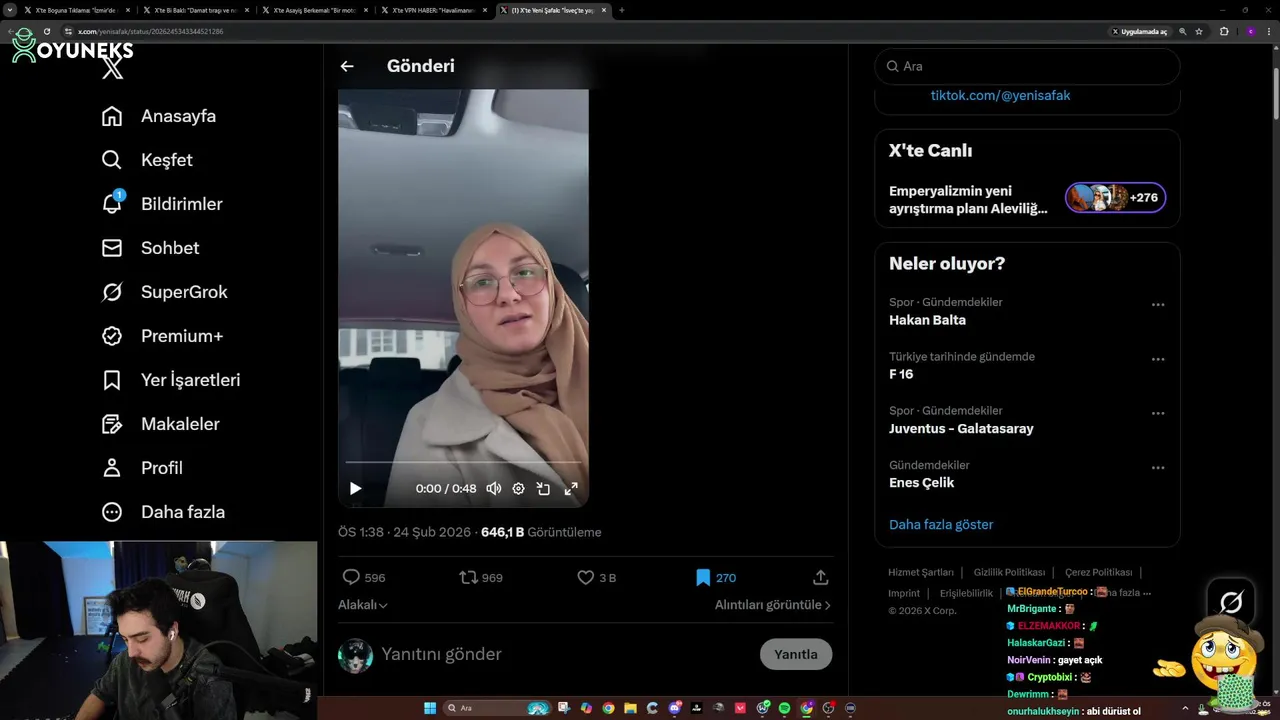
Task: Open Anasayfa in the sidebar
Action: click(x=159, y=116)
